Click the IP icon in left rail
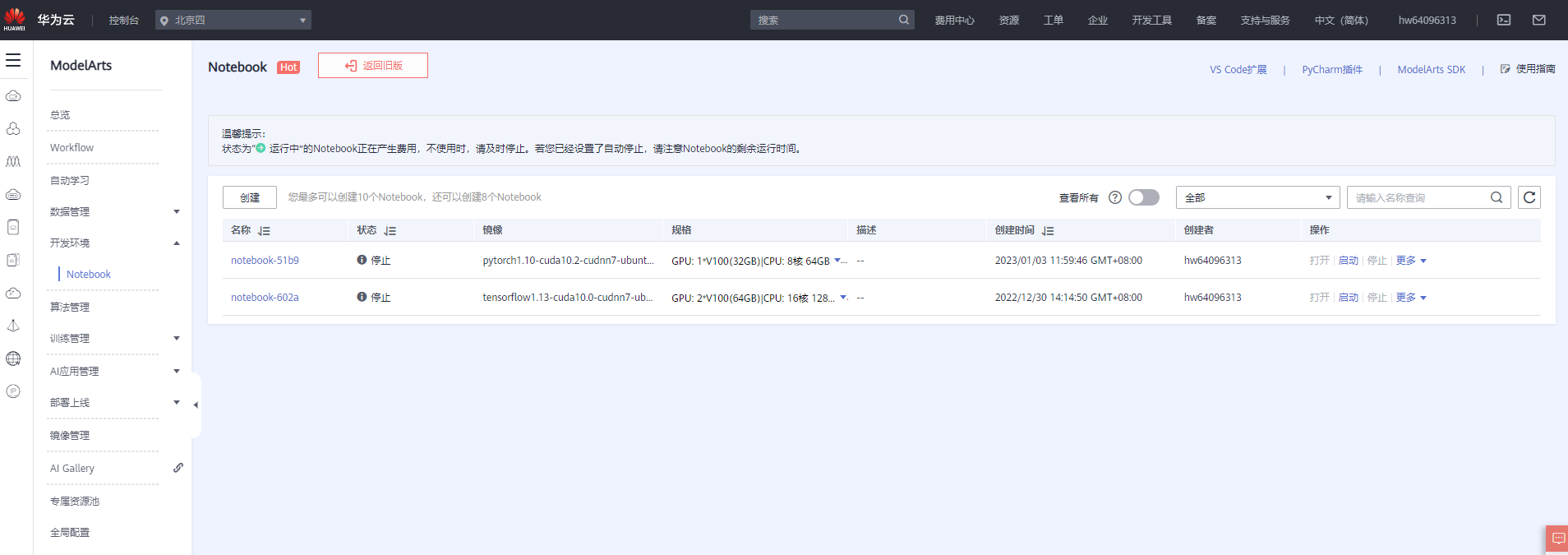This screenshot has width=1568, height=555. [x=13, y=391]
